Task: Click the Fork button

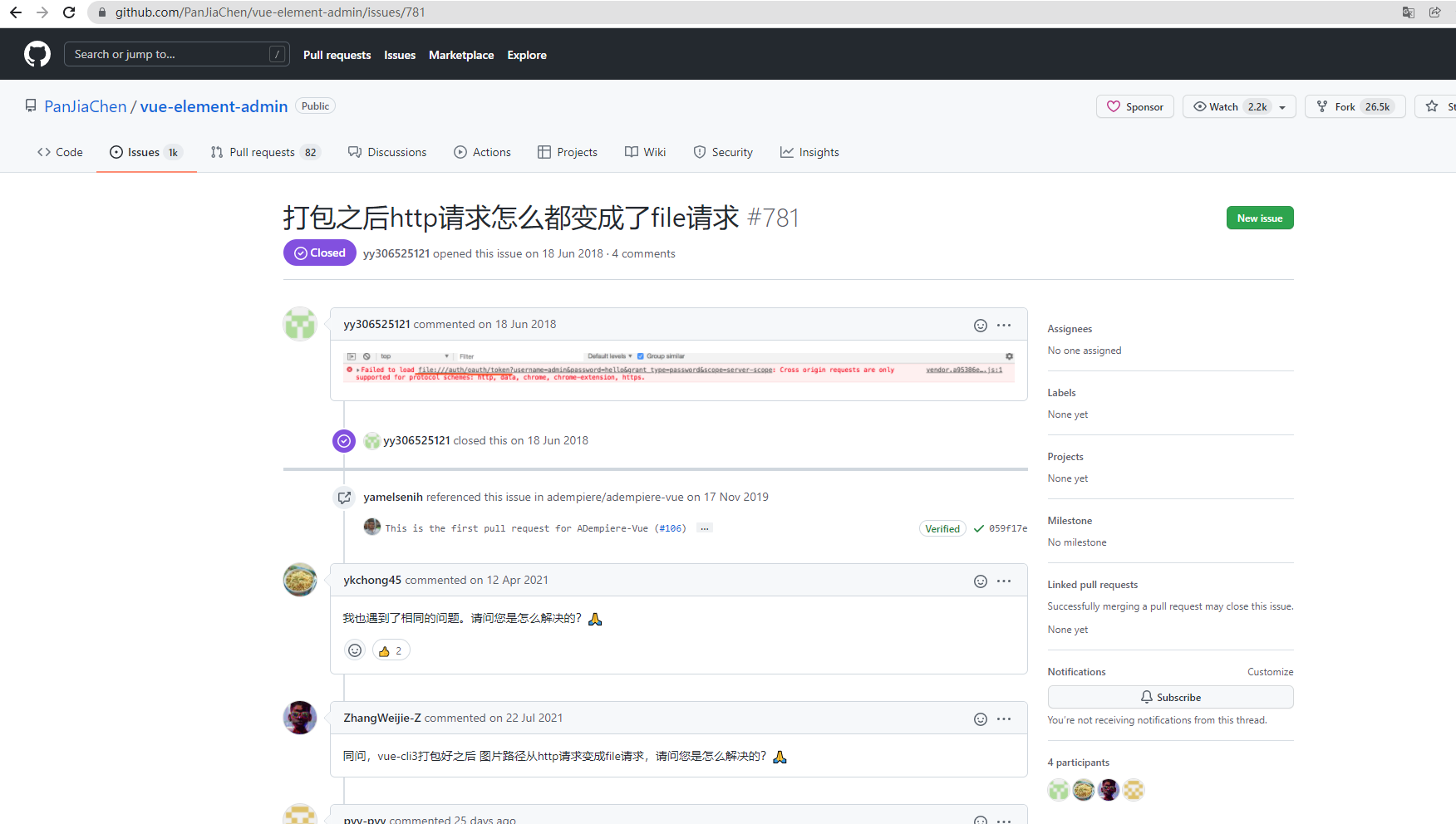Action: (1355, 106)
